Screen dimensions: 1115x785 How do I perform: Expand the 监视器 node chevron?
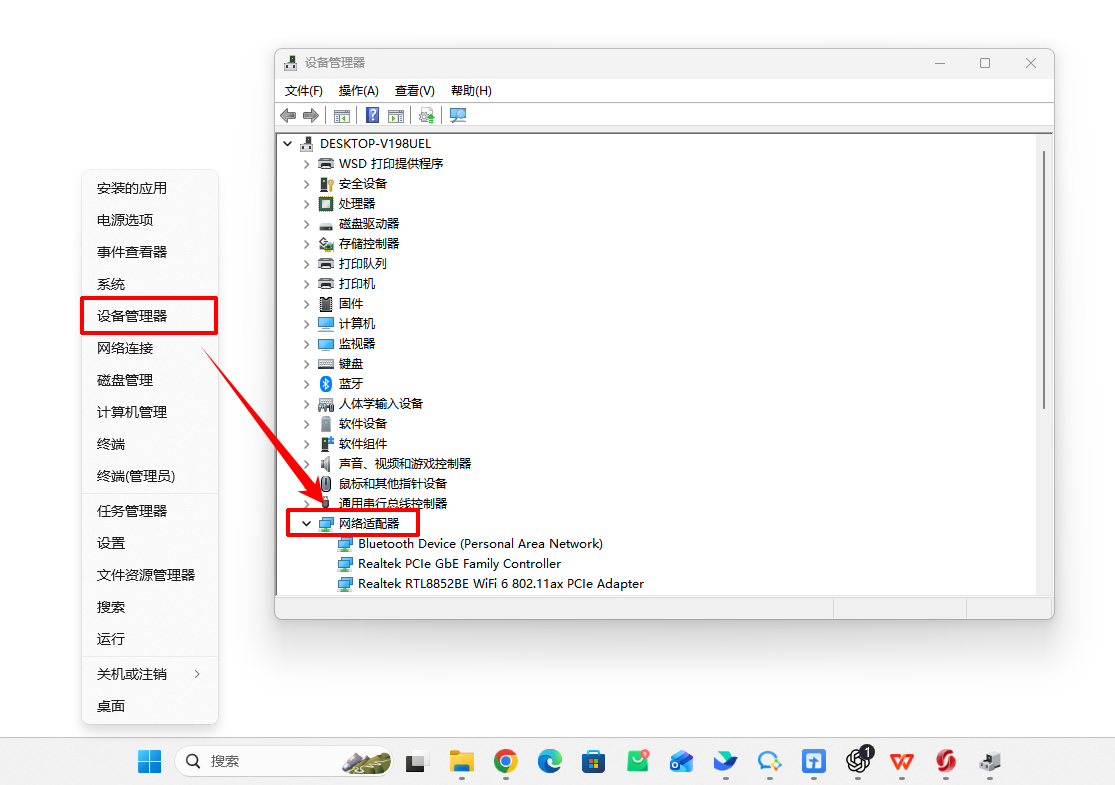pyautogui.click(x=306, y=344)
